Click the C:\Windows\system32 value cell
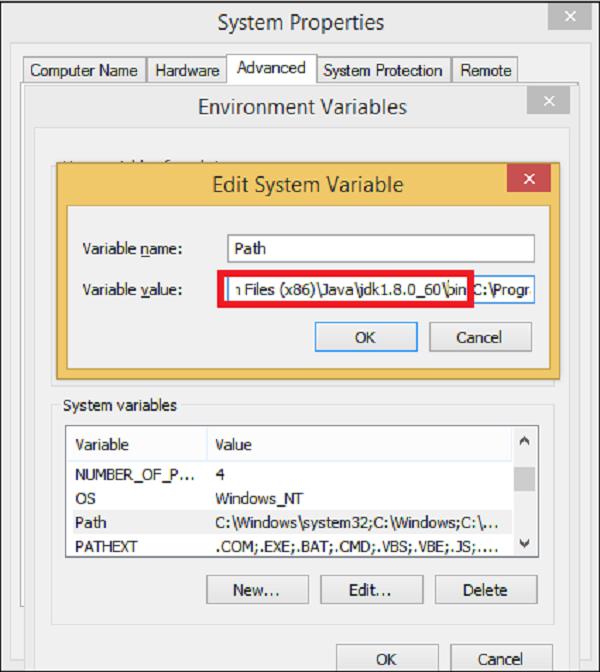This screenshot has height=672, width=600. [x=357, y=522]
